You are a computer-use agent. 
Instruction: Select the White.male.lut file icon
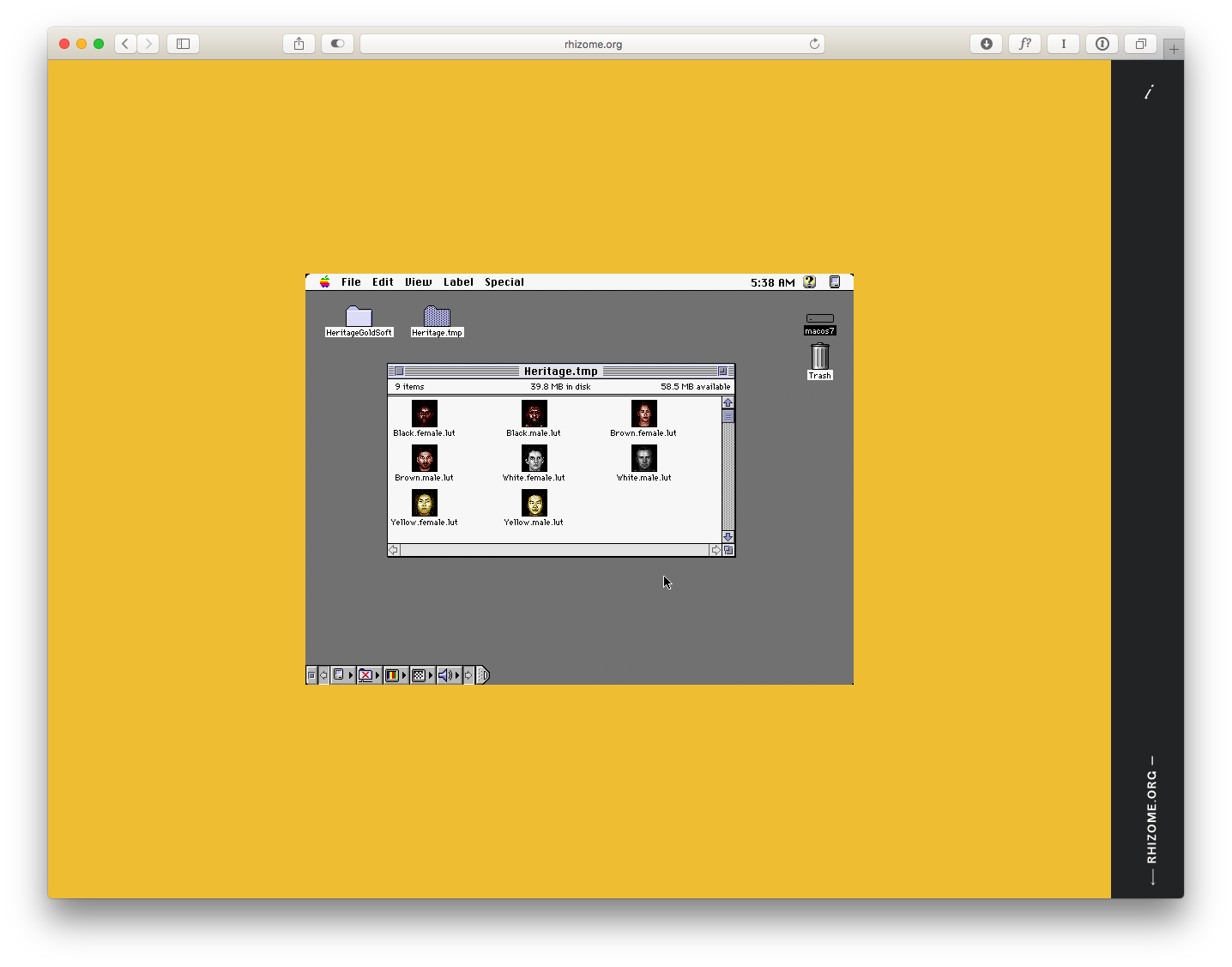coord(643,458)
